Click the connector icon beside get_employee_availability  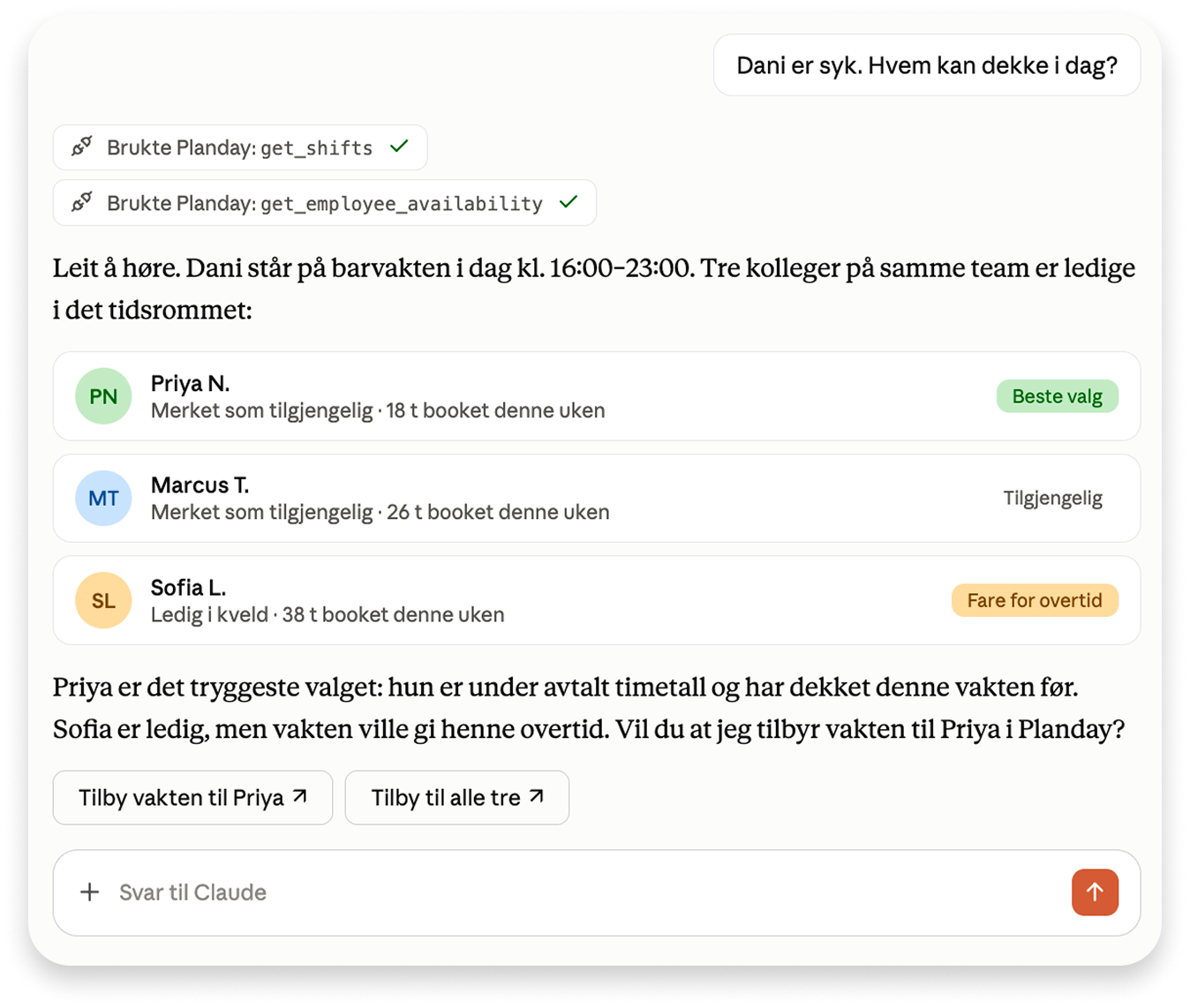[82, 202]
